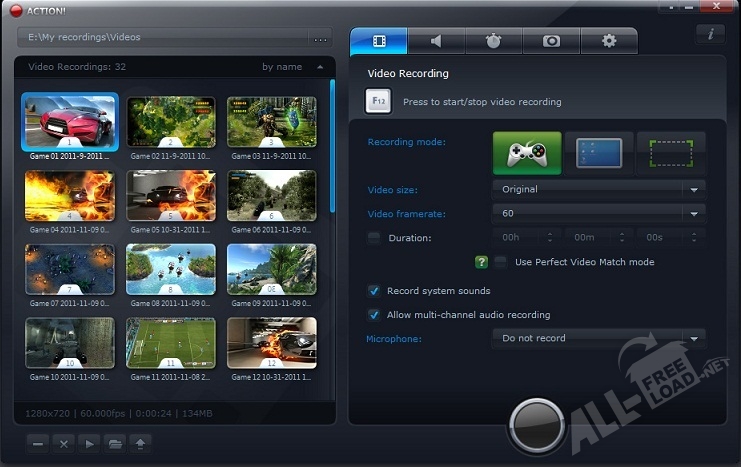The image size is (741, 467).
Task: Open the recordings folder icon in the bottom toolbar
Action: pos(116,442)
